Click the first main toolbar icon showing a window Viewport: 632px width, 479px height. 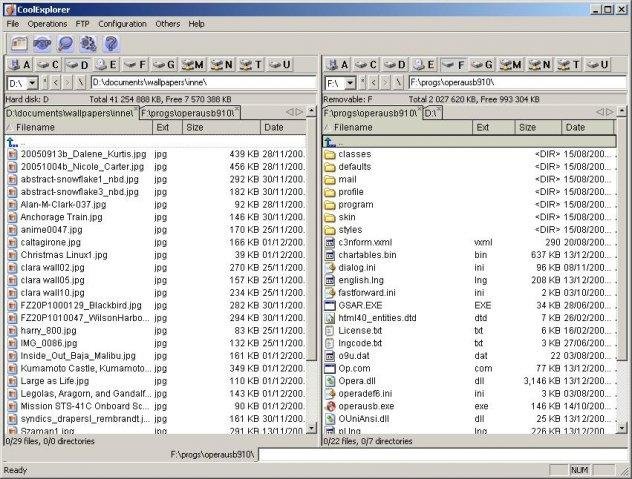point(19,44)
